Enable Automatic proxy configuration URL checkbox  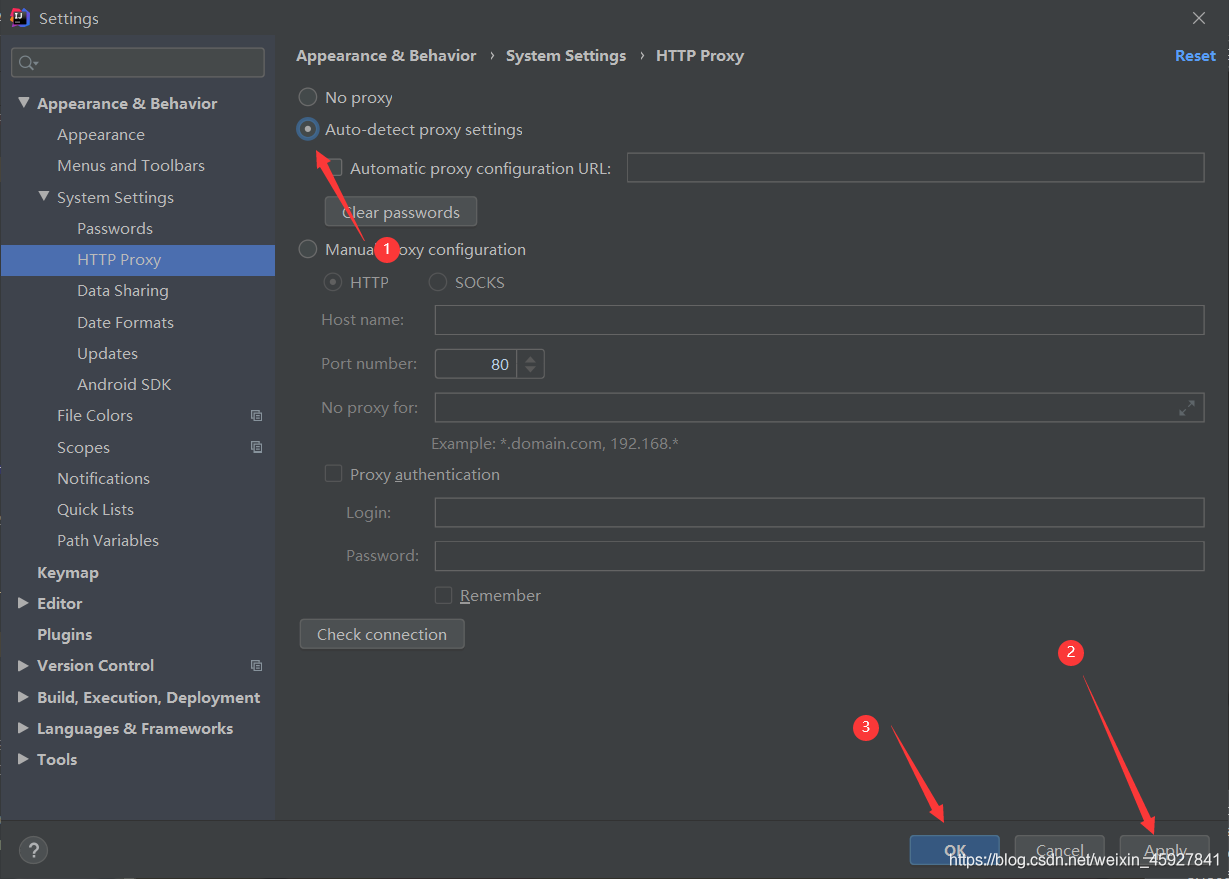tap(333, 168)
